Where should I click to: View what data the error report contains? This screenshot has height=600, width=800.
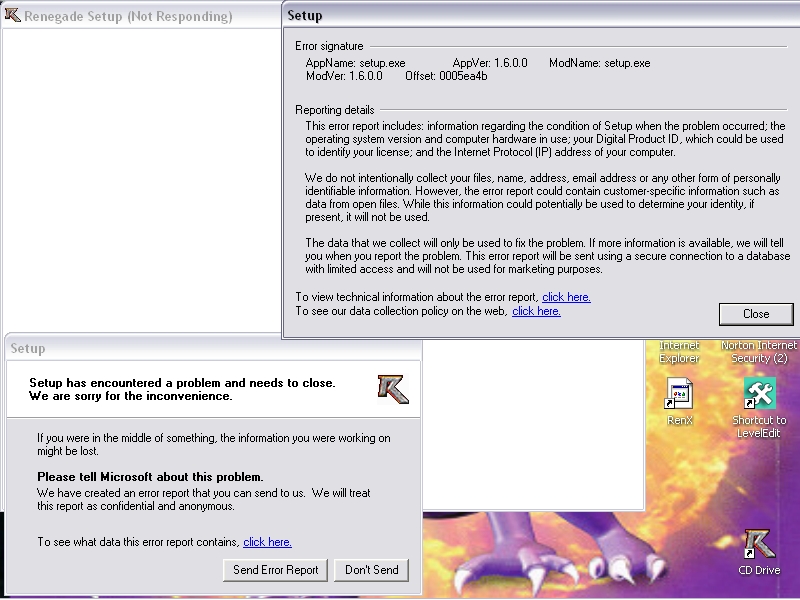pos(267,542)
